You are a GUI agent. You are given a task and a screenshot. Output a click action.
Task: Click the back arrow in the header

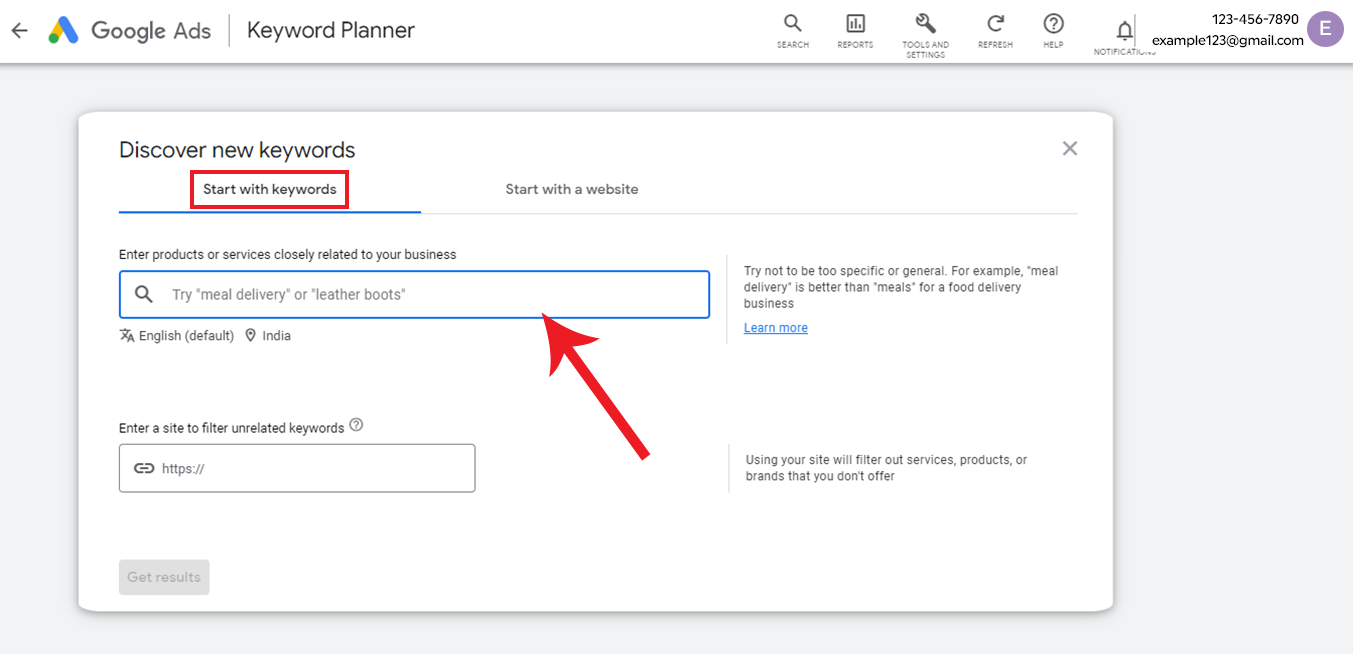[19, 31]
